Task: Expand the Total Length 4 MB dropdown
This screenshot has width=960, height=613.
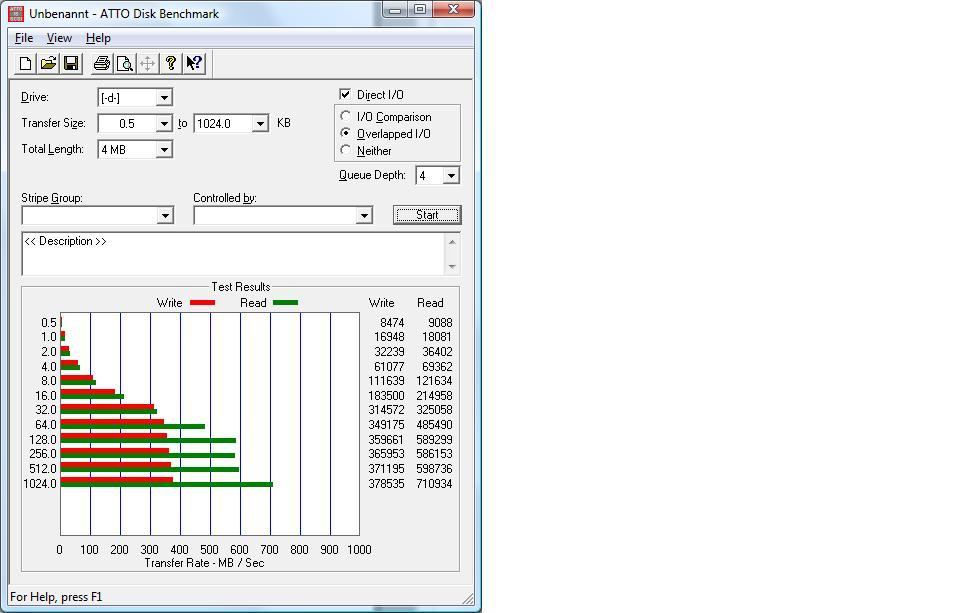Action: 164,149
